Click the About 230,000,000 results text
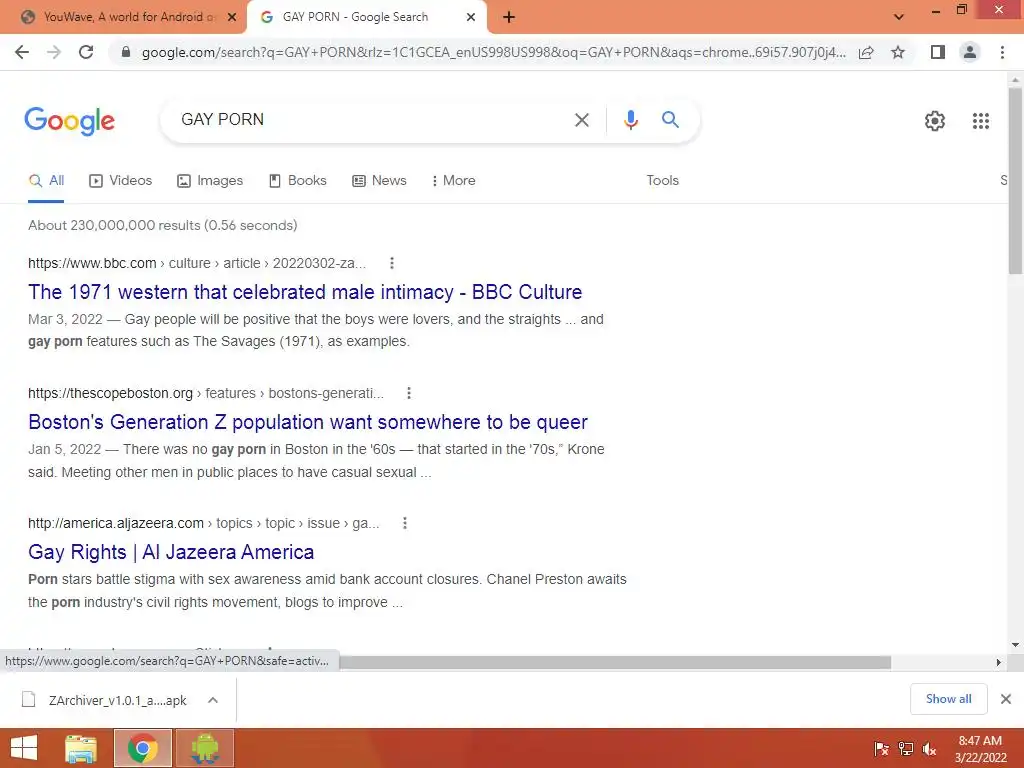 pos(163,225)
